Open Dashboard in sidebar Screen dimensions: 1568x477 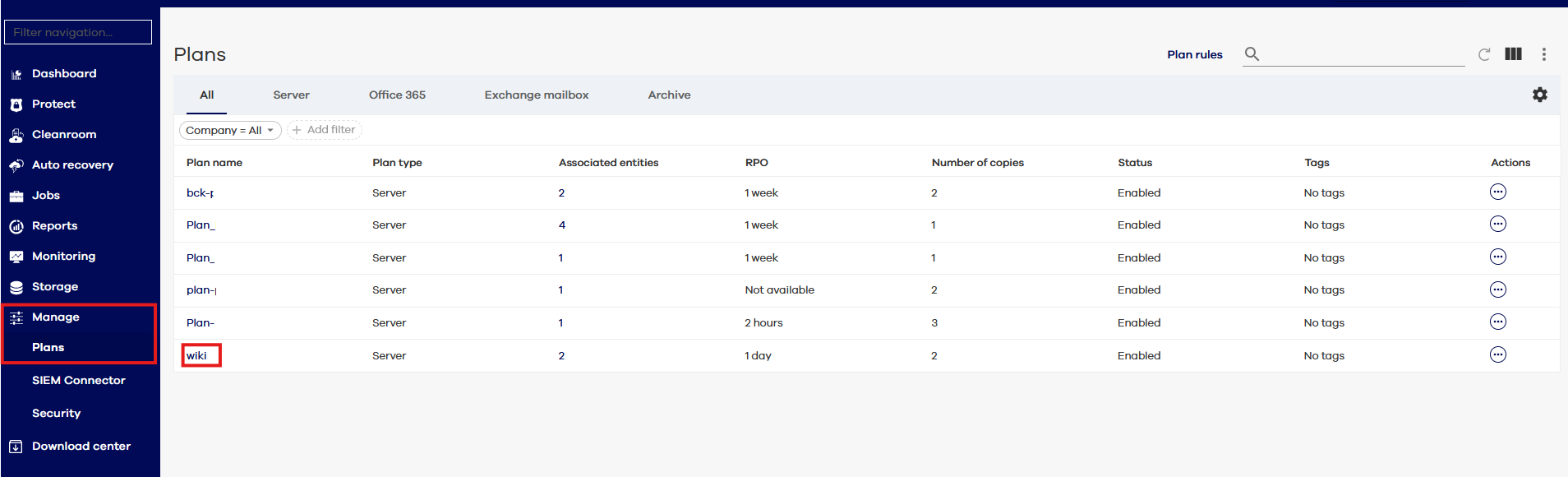coord(64,74)
